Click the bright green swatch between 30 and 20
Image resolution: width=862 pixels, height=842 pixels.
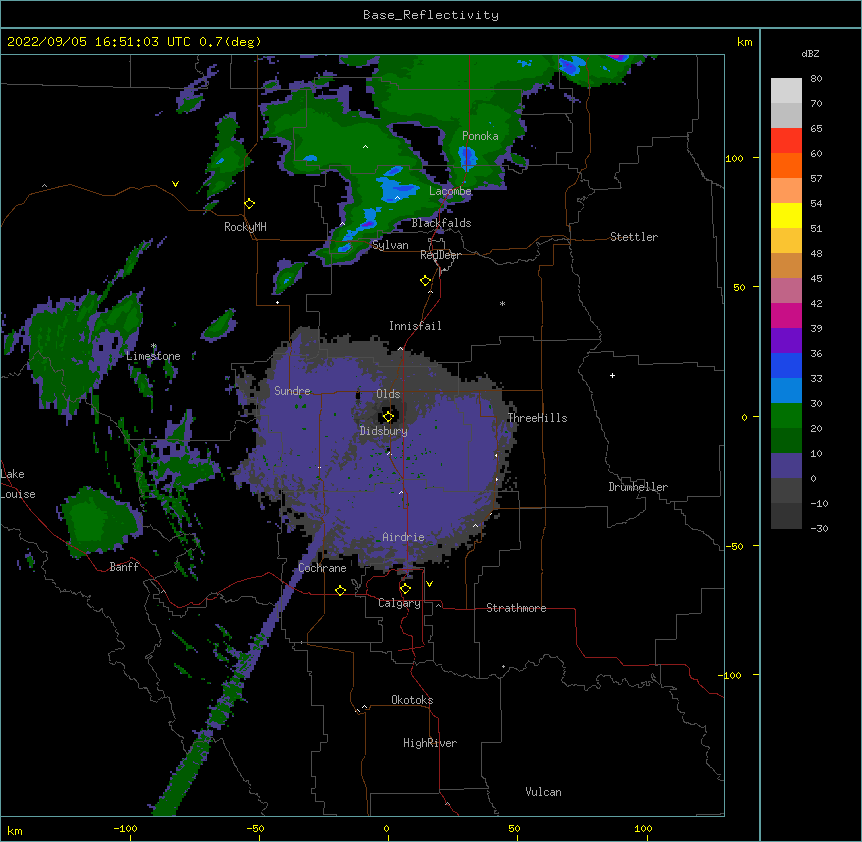tap(786, 416)
